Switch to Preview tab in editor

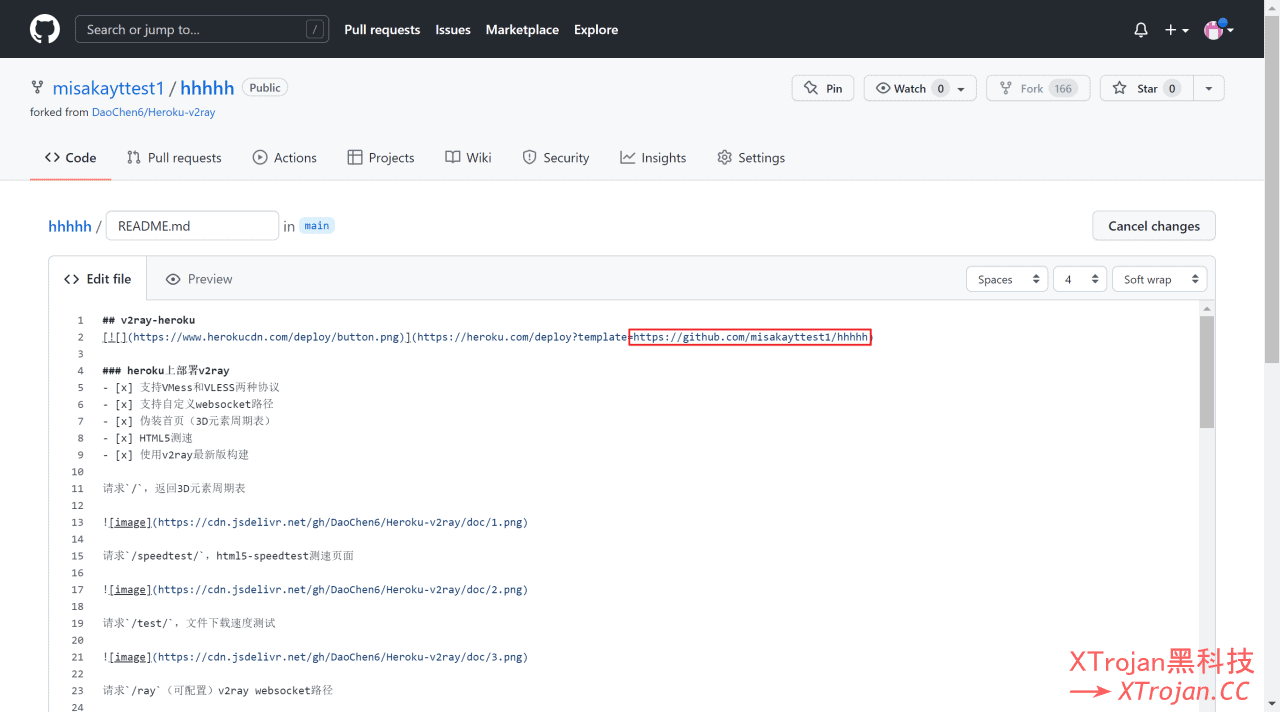[x=199, y=279]
